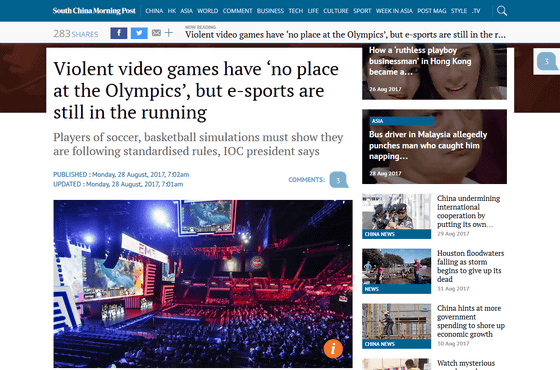Open the search magnifier icon
Screen dimensions: 560x370
pos(502,11)
